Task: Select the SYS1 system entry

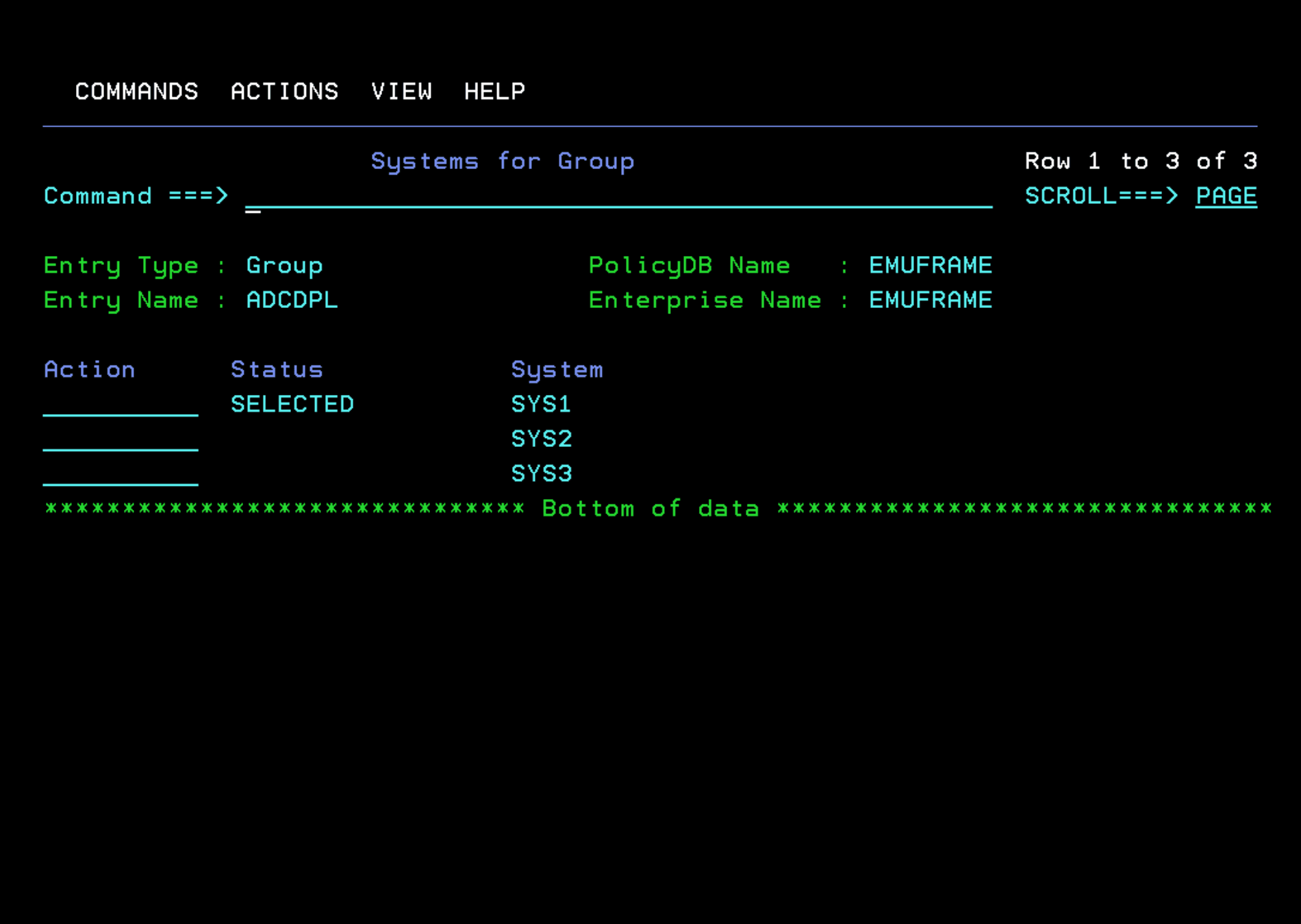Action: click(x=541, y=404)
